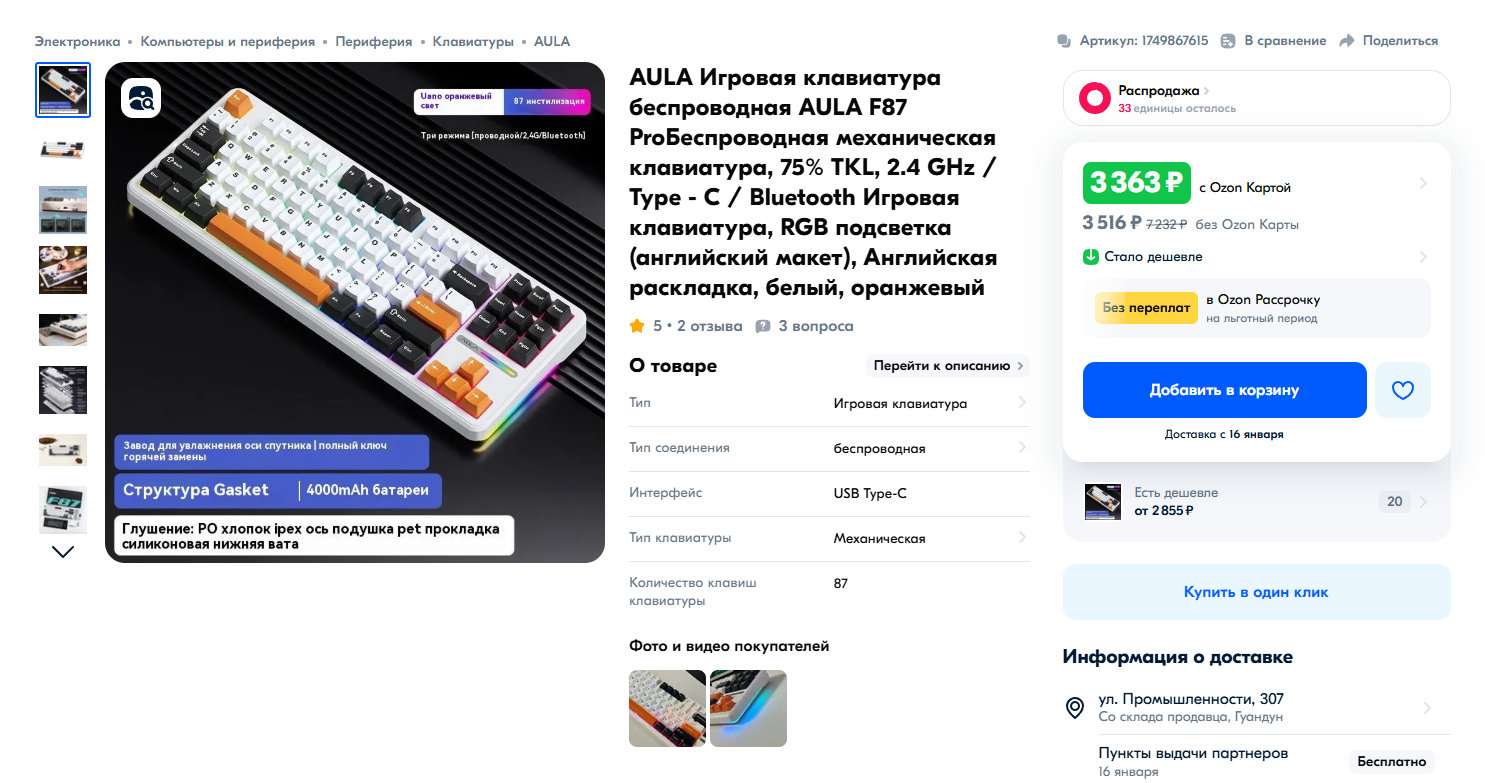The width and height of the screenshot is (1485, 783).
Task: Expand thumbnail list with down chevron
Action: 63,551
